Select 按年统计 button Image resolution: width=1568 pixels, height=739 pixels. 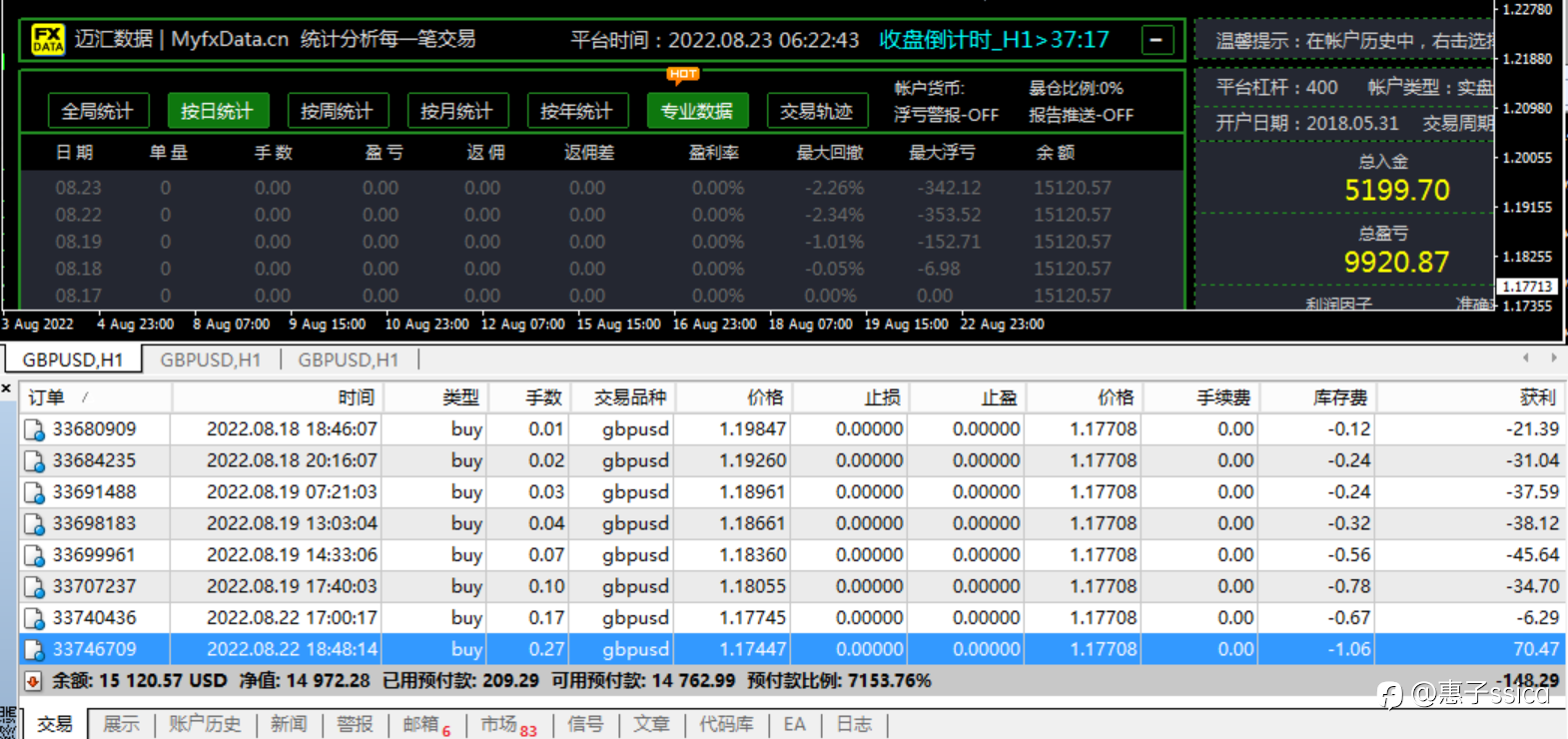pos(577,111)
